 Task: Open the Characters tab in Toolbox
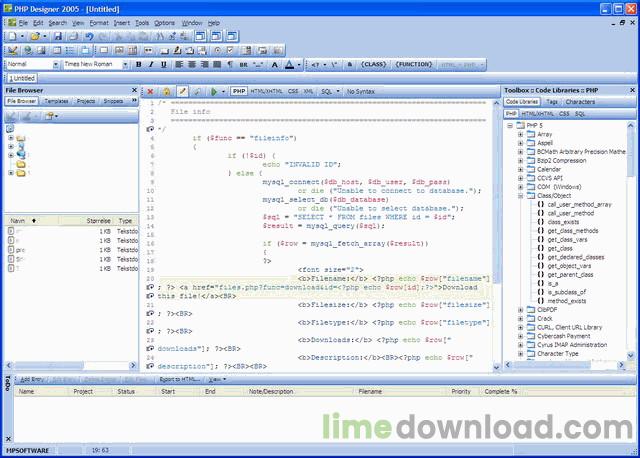(580, 102)
